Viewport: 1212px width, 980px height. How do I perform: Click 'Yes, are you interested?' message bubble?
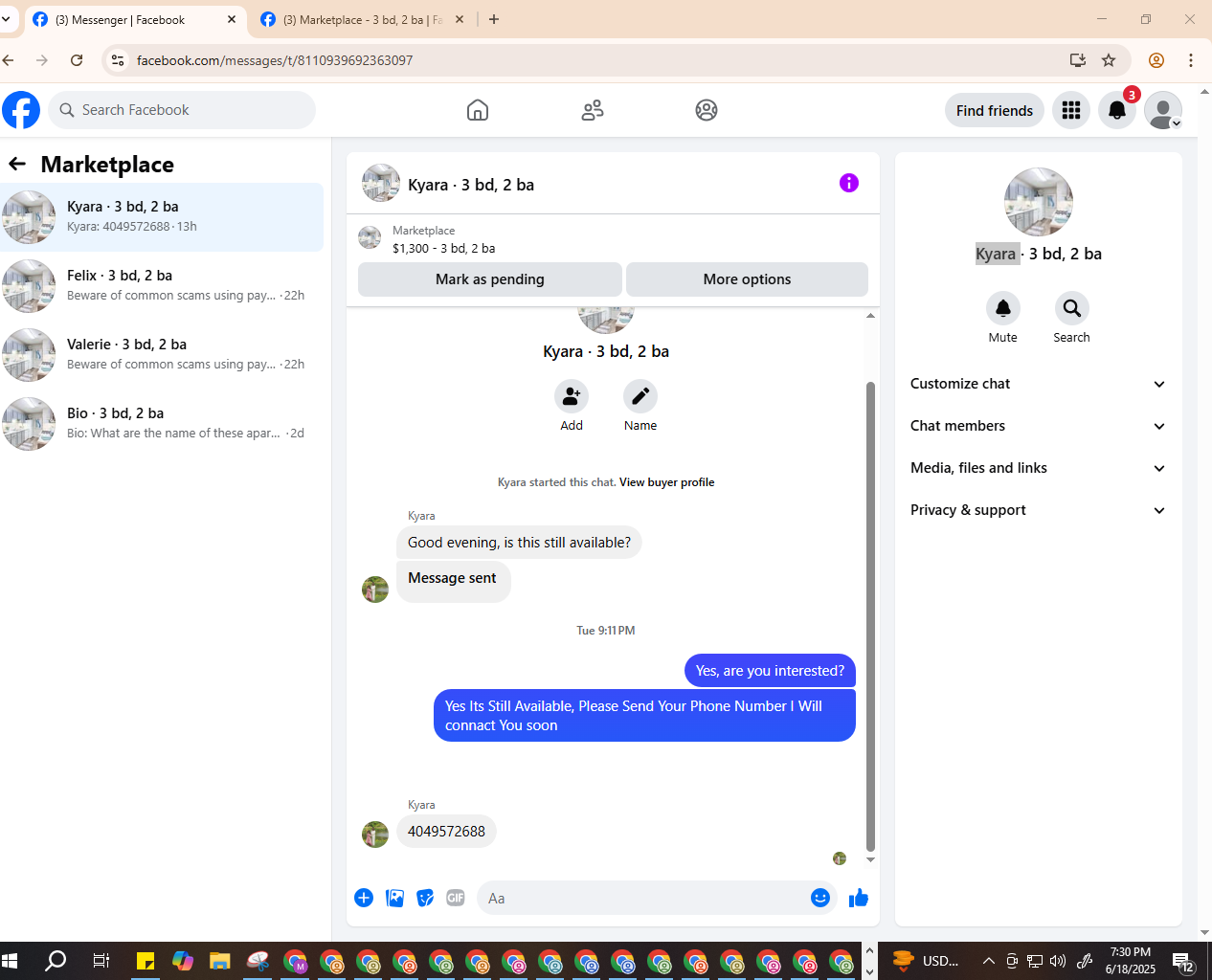(770, 671)
